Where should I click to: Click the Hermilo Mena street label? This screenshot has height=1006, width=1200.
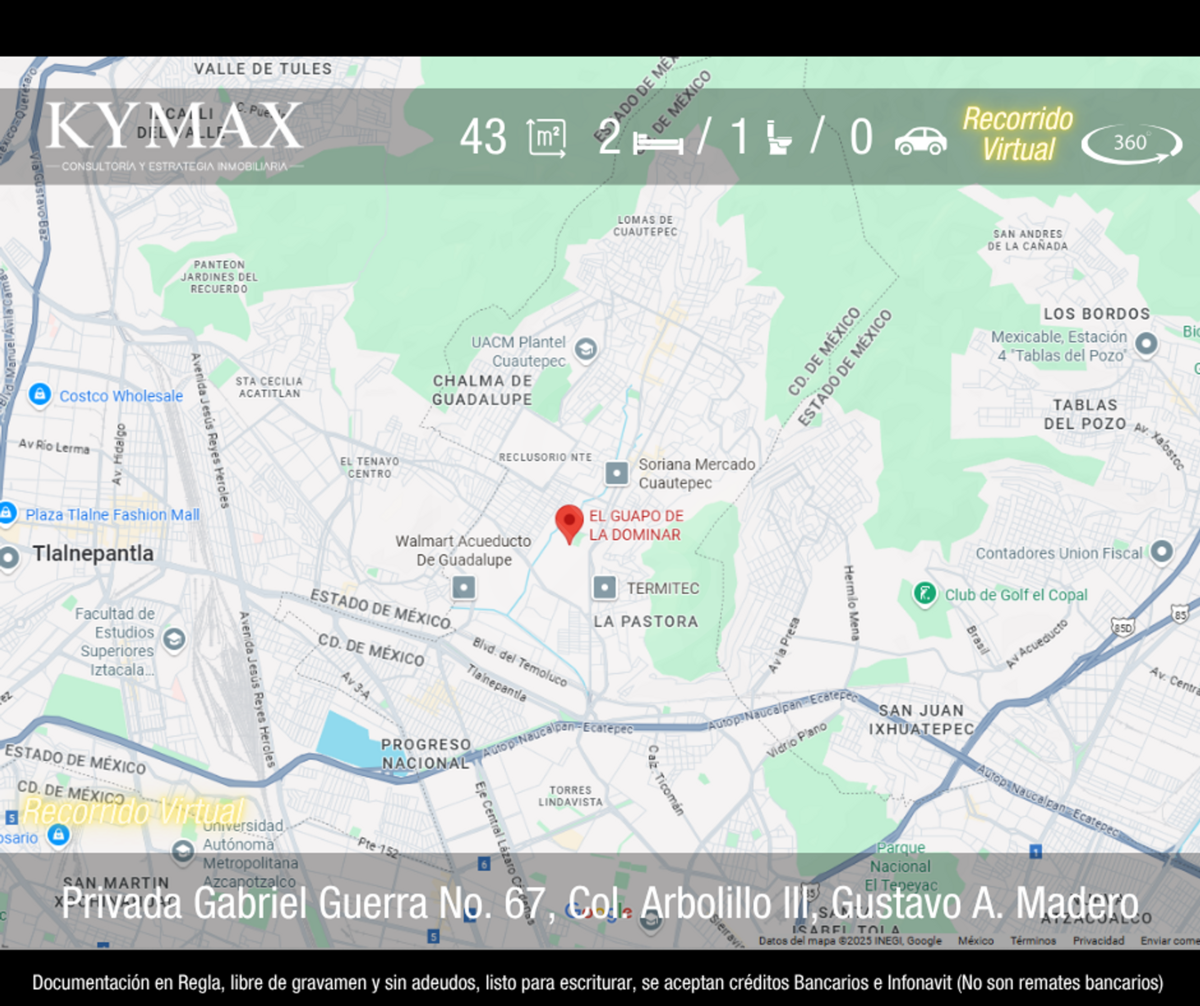(851, 602)
